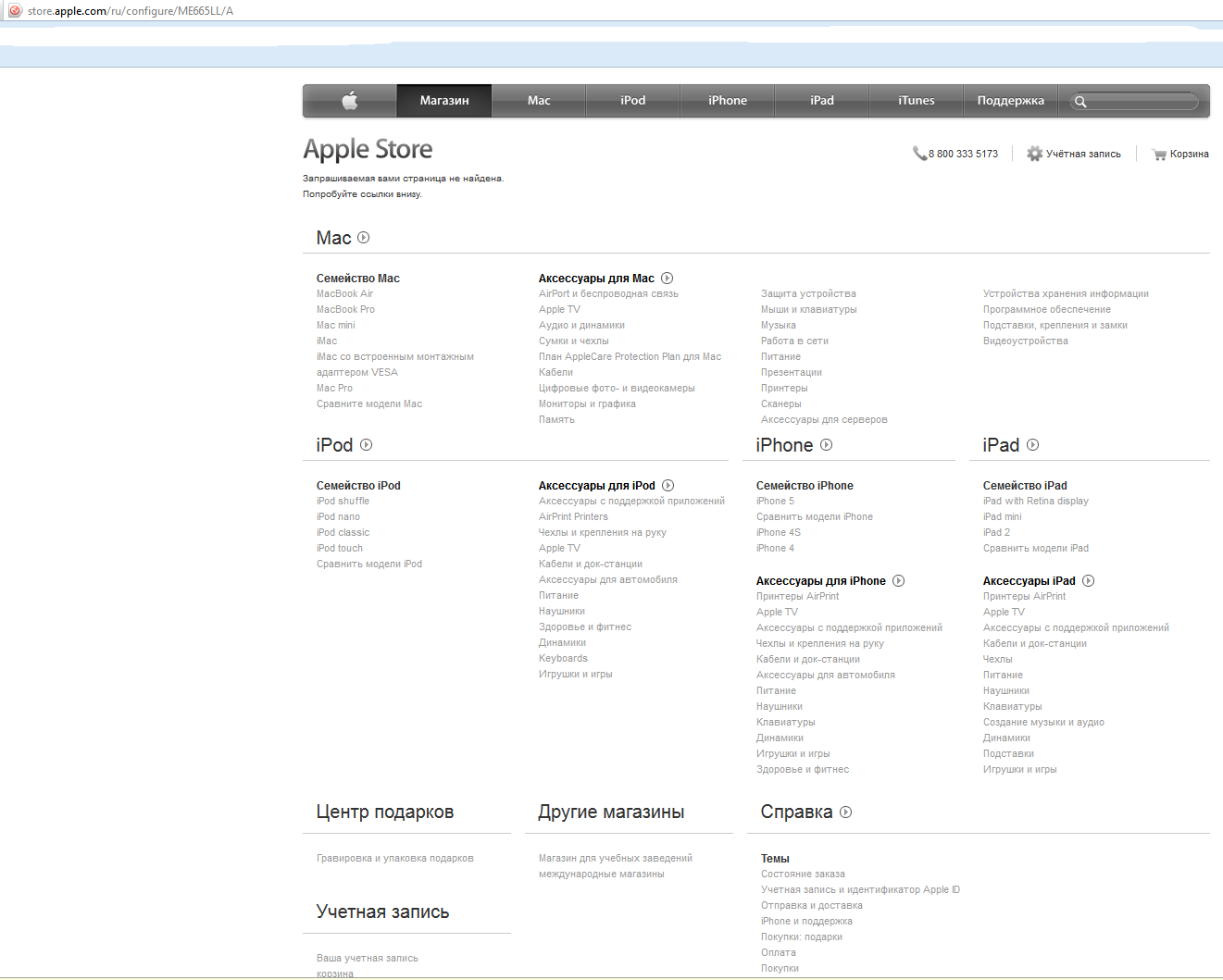Click arrow circle next to iPad heading
Viewport: 1223px width, 980px height.
tap(1033, 445)
